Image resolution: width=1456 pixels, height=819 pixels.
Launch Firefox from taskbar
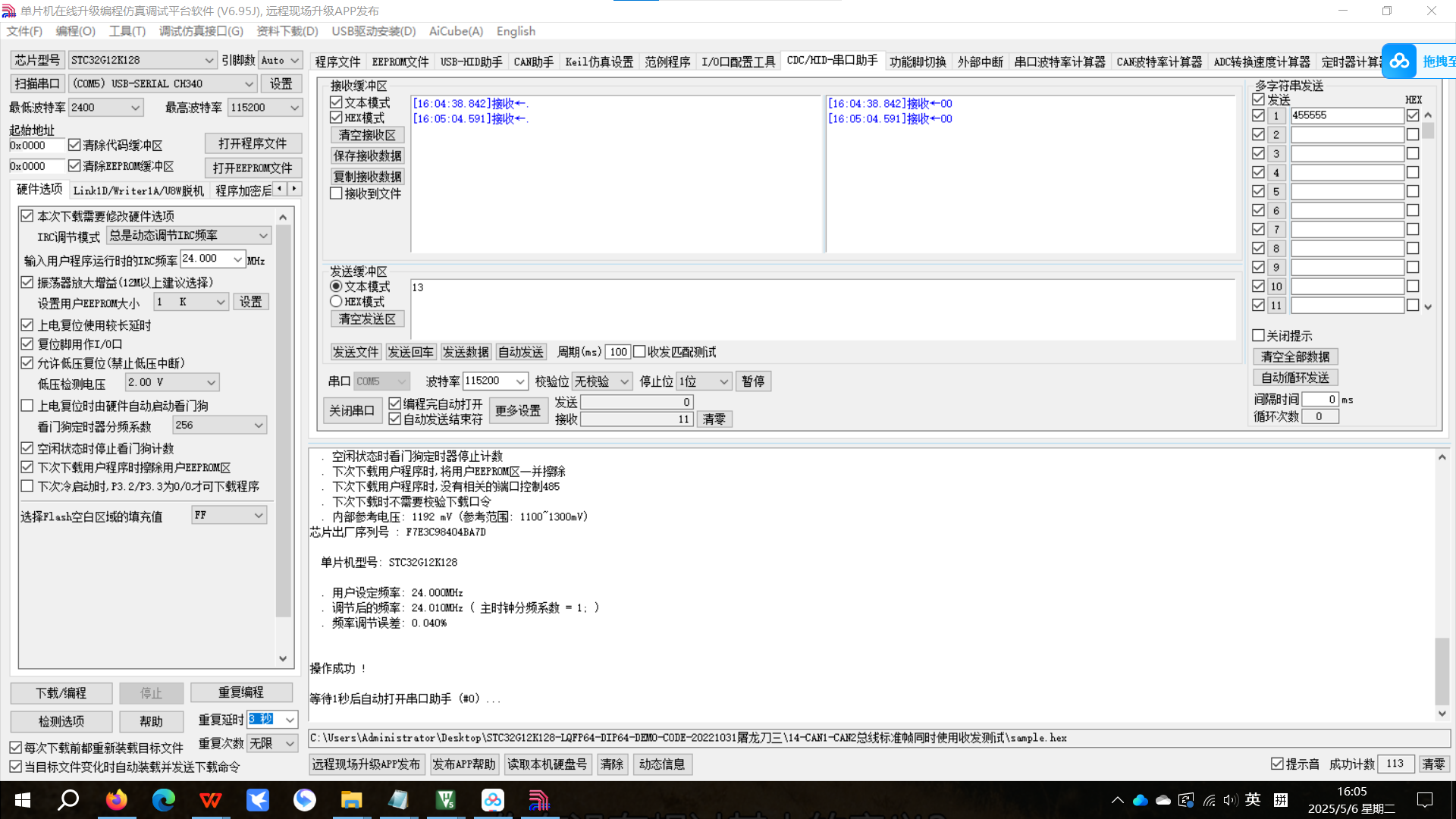tap(117, 800)
